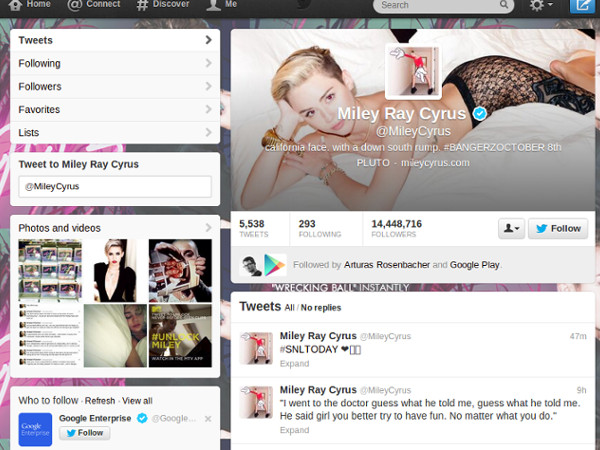This screenshot has width=600, height=450.
Task: Click the Tweet to Miley Ray Cyrus box
Action: (115, 186)
